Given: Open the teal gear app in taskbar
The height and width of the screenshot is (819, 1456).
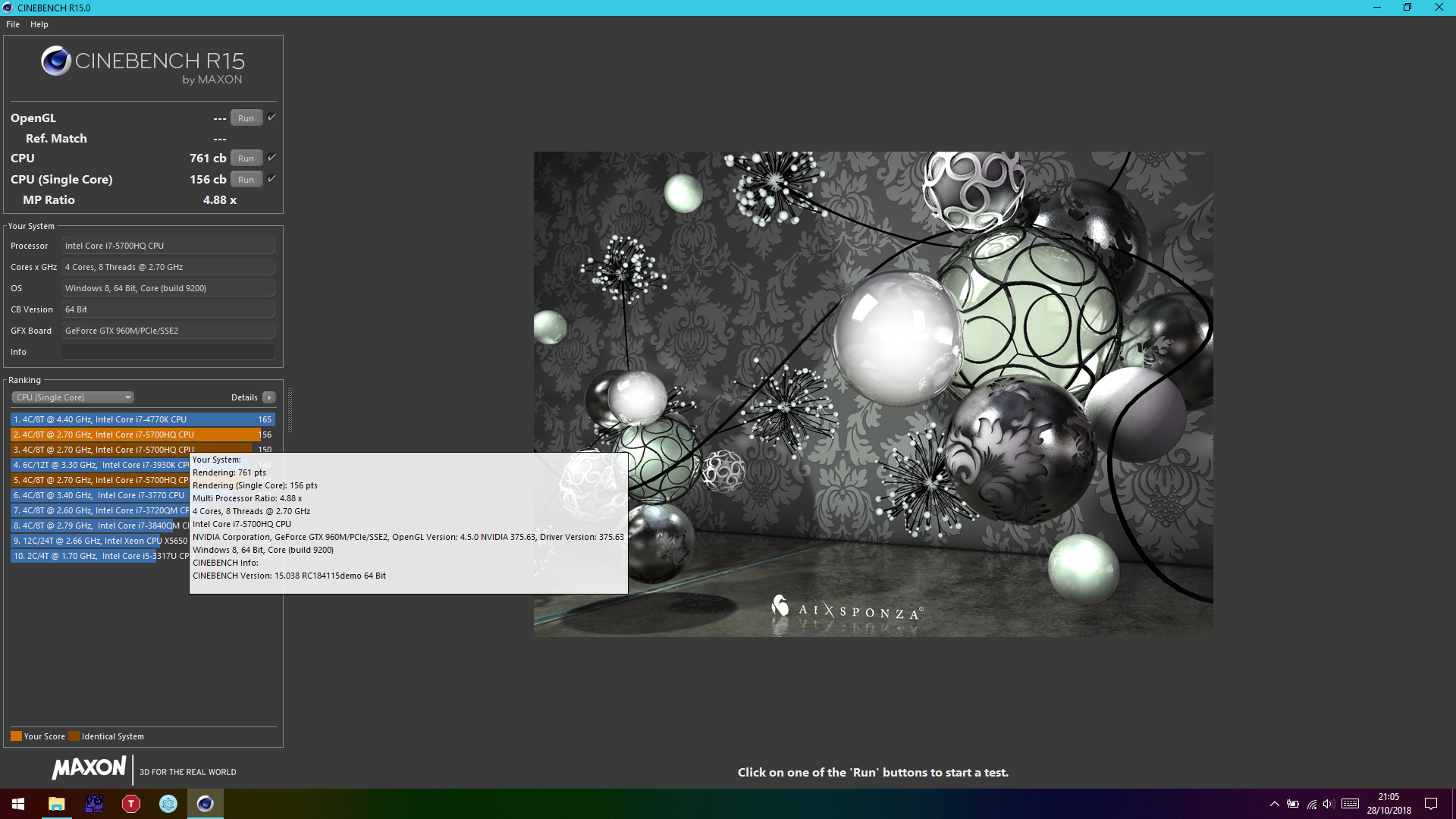Looking at the screenshot, I should [168, 804].
